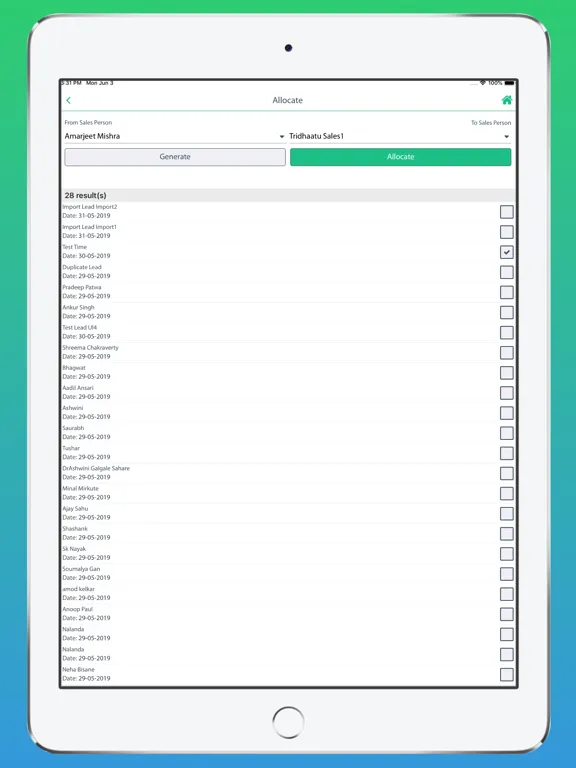This screenshot has width=576, height=768.
Task: Select the Shashank checkbox
Action: click(506, 533)
